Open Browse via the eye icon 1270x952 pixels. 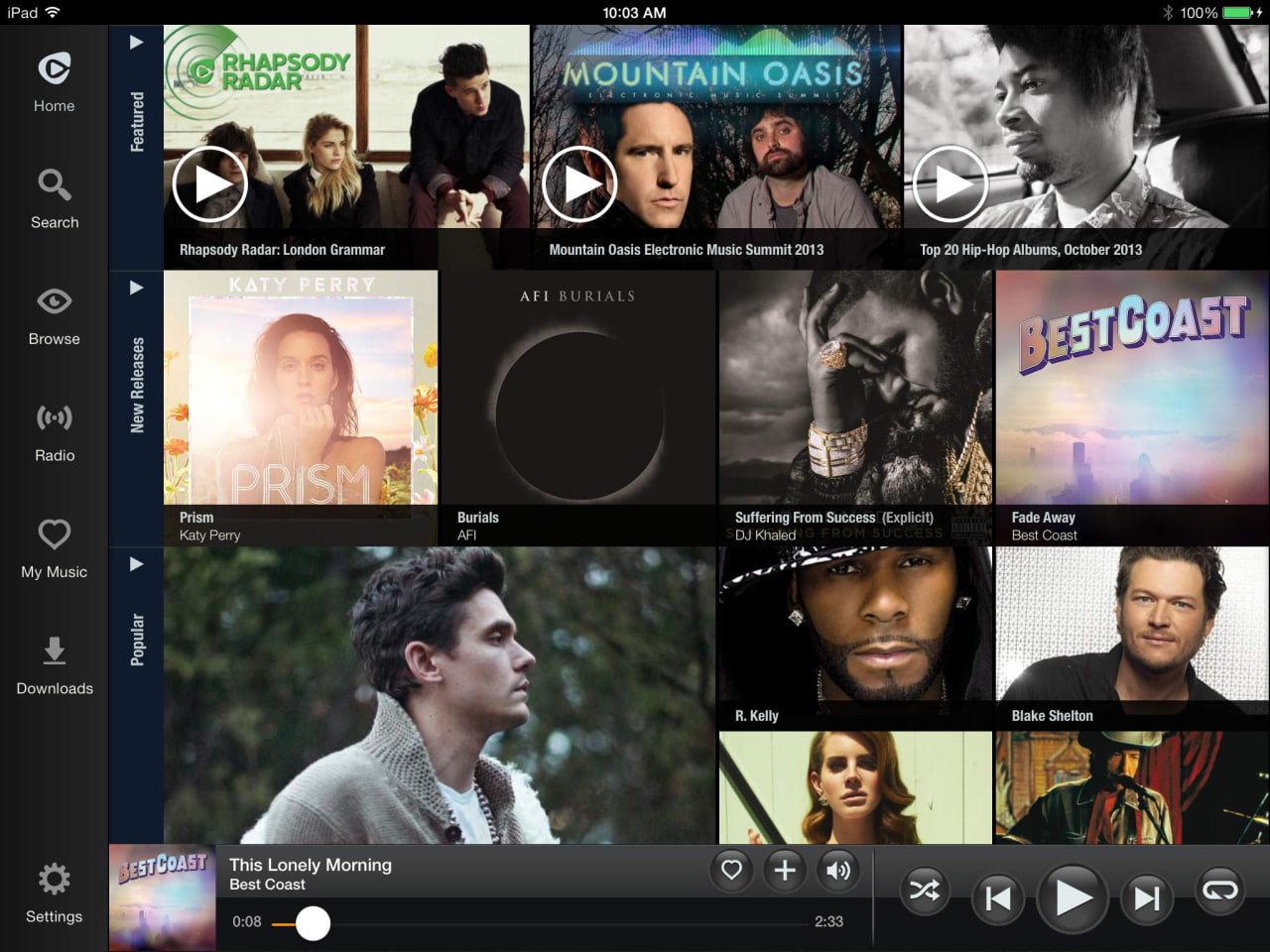click(55, 300)
